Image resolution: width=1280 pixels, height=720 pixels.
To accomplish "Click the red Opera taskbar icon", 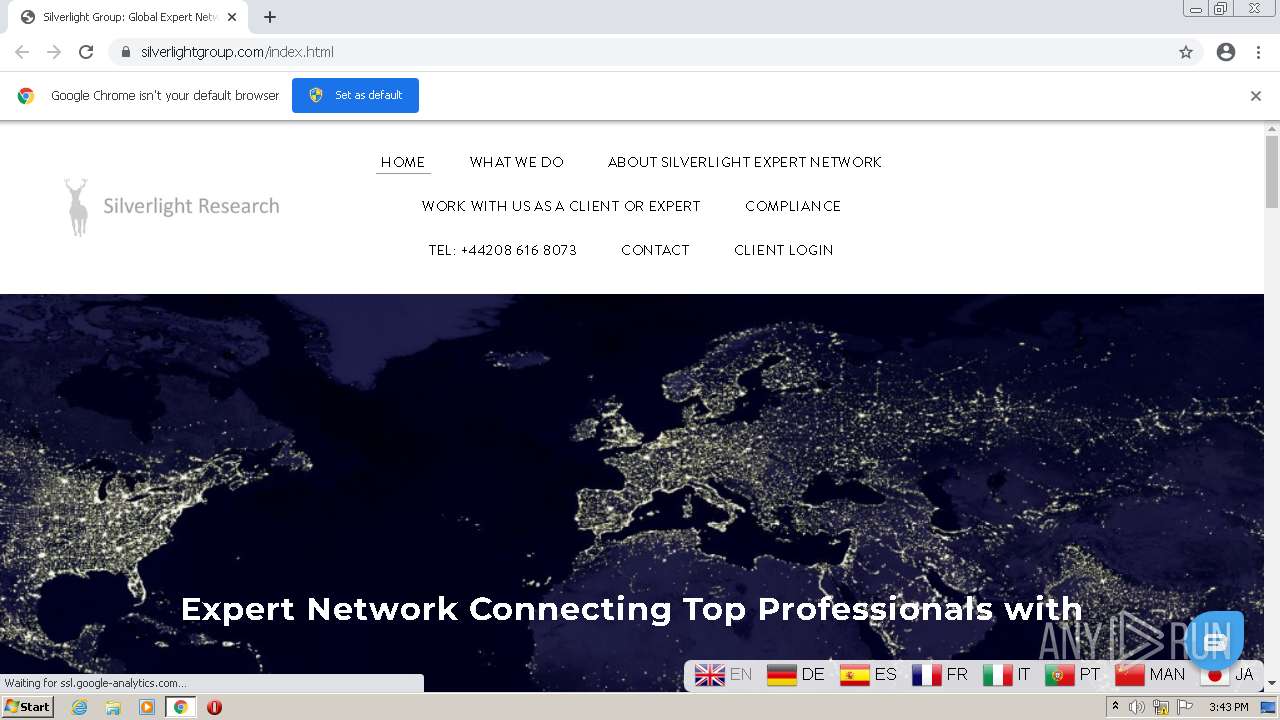I will [x=214, y=707].
